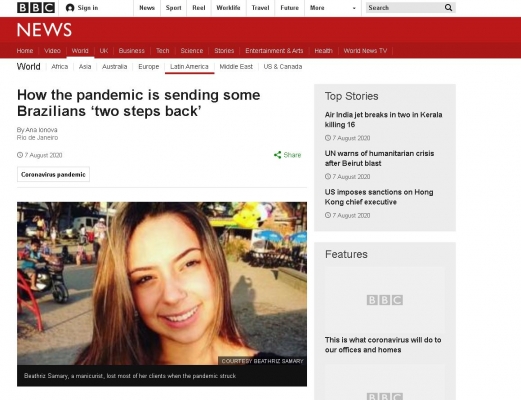Viewport: 521px width, 400px height.
Task: Open UN warns humanitarian crisis Beirut story
Action: [x=379, y=158]
